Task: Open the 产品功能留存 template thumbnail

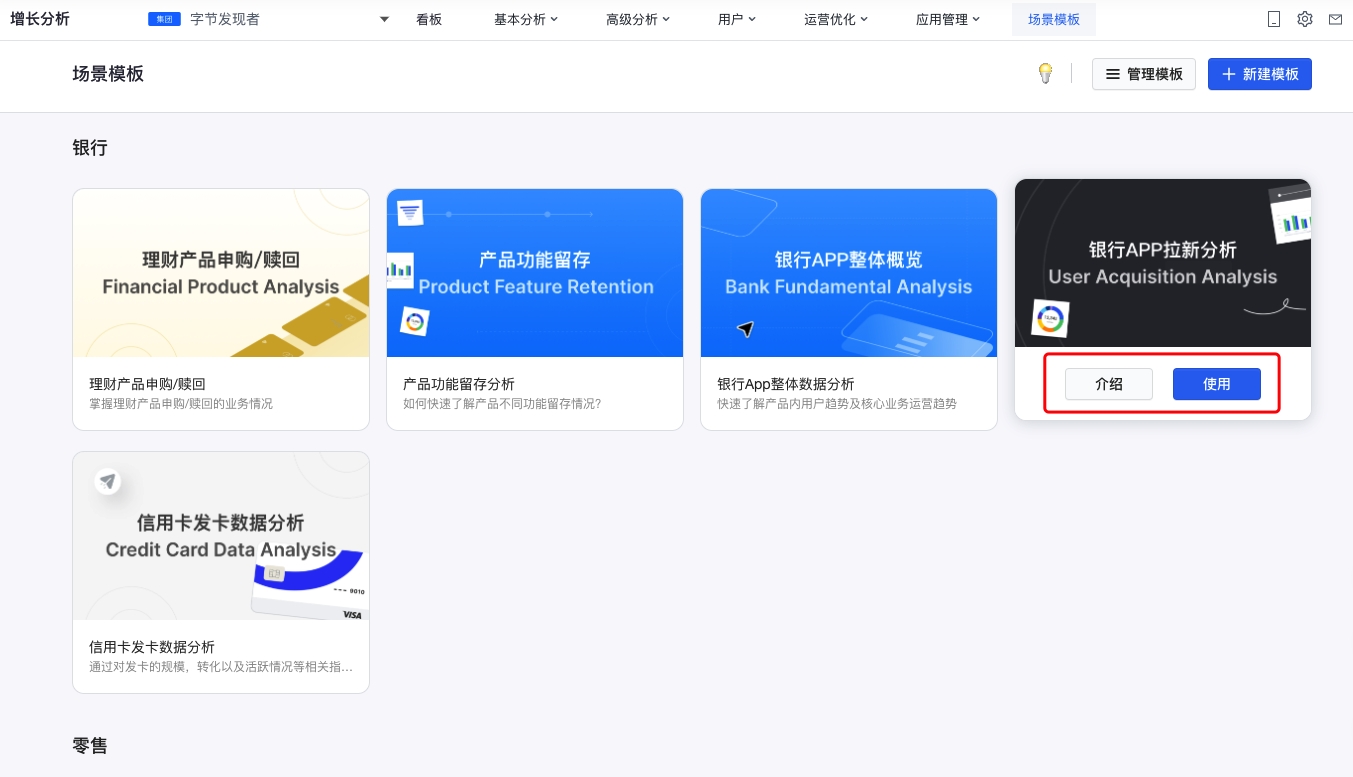Action: click(x=535, y=273)
